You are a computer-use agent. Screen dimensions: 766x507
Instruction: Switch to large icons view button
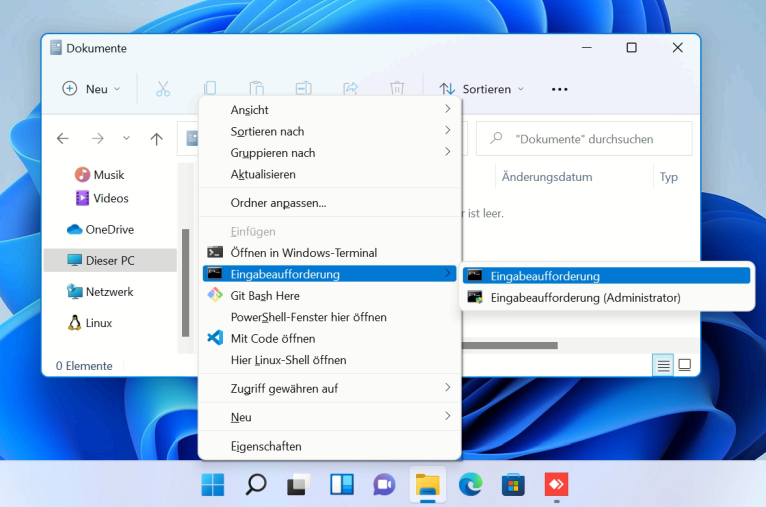click(x=685, y=365)
